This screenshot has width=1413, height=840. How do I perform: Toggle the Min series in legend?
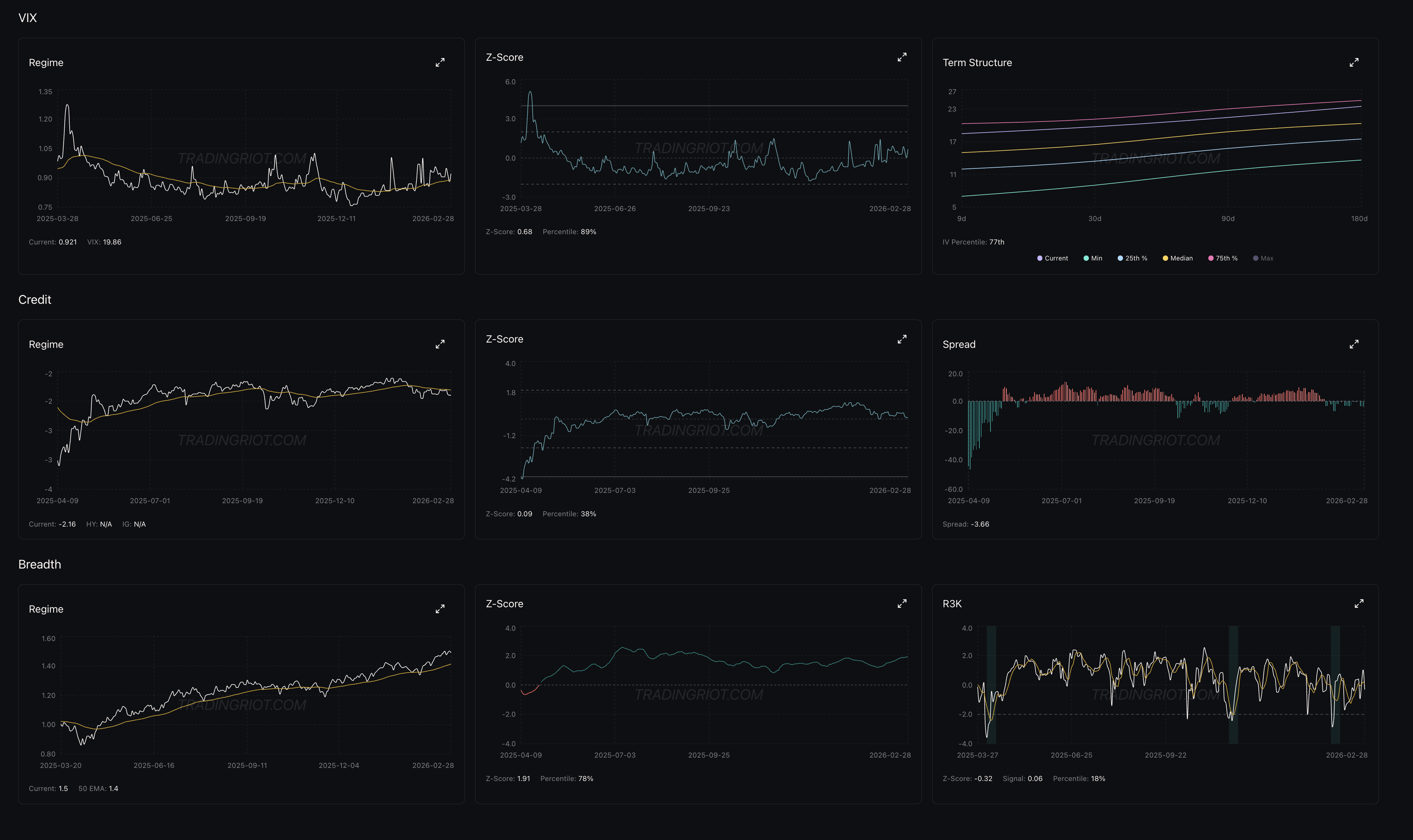pyautogui.click(x=1096, y=258)
